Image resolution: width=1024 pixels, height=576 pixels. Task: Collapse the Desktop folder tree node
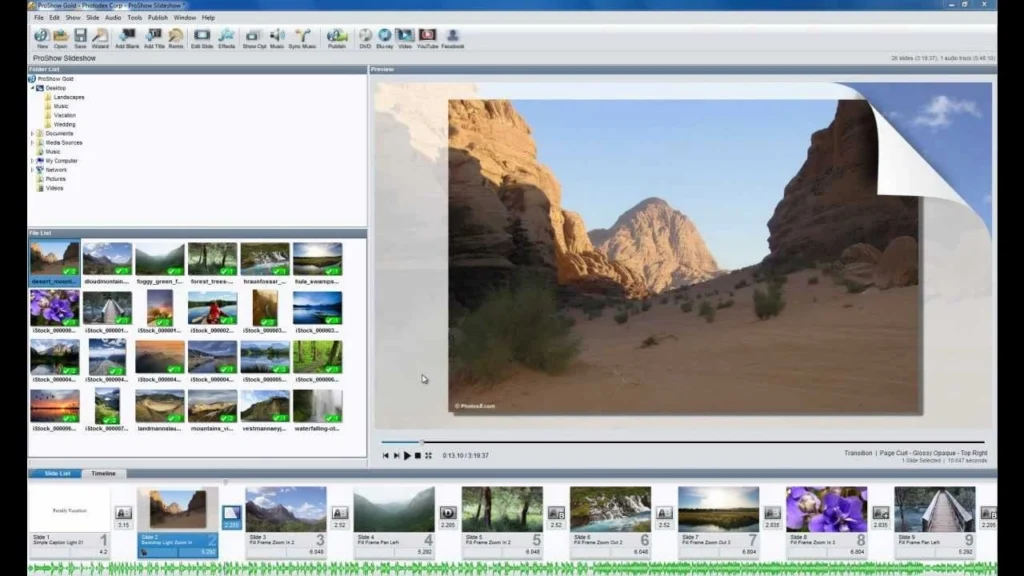pyautogui.click(x=32, y=88)
